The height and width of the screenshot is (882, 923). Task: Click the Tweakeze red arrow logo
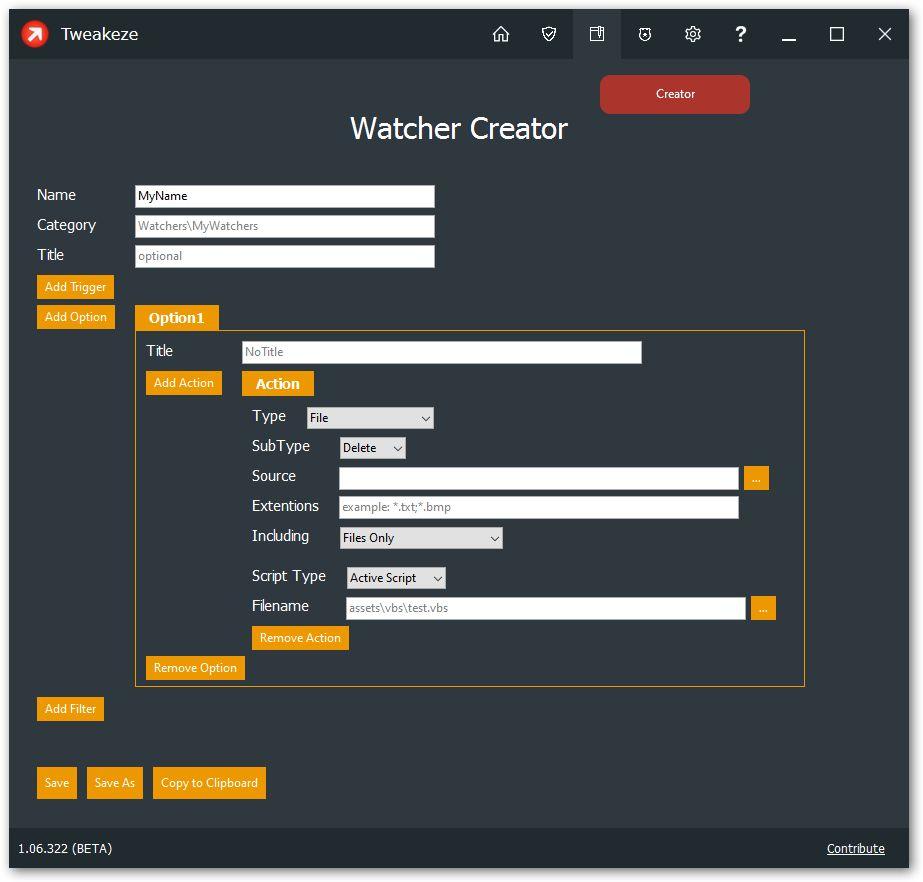click(x=35, y=34)
